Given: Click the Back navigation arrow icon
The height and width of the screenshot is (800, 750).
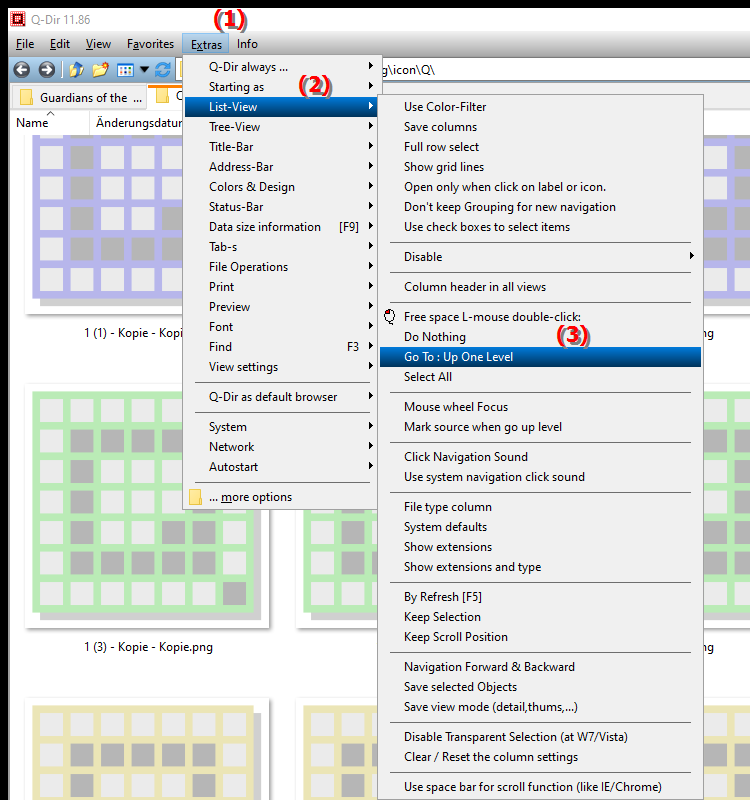Looking at the screenshot, I should point(21,69).
